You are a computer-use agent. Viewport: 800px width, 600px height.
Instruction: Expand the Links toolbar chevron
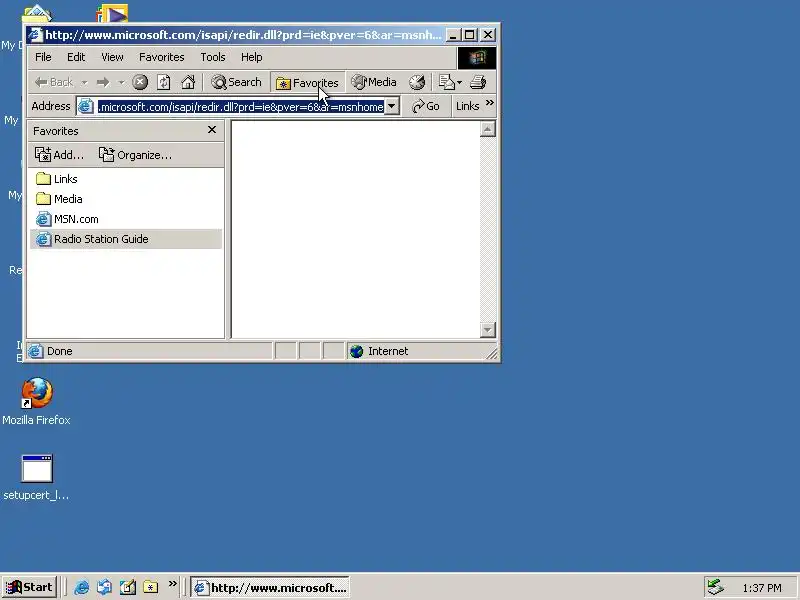490,104
